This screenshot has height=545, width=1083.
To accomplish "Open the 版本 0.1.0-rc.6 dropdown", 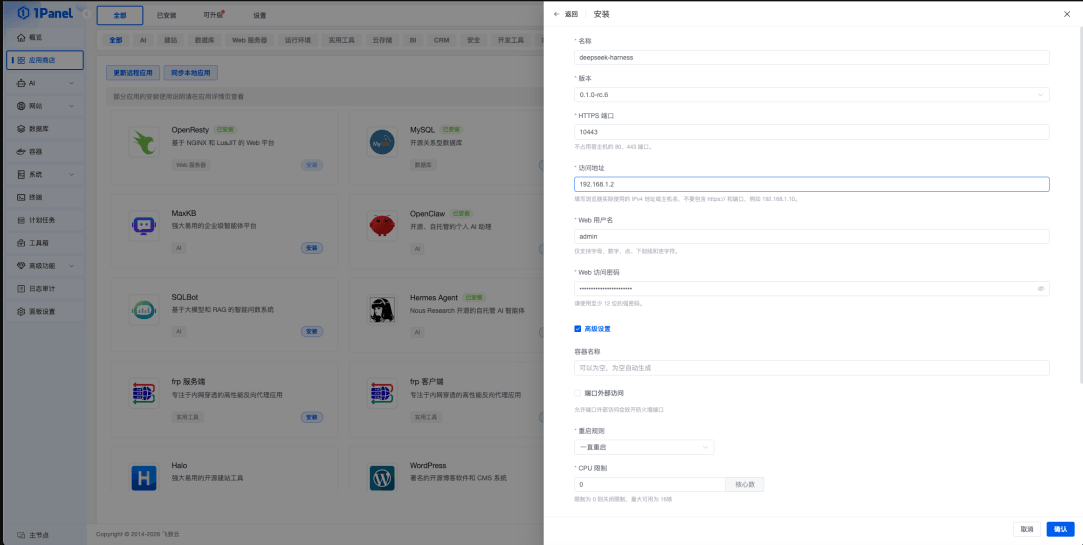I will (x=812, y=95).
